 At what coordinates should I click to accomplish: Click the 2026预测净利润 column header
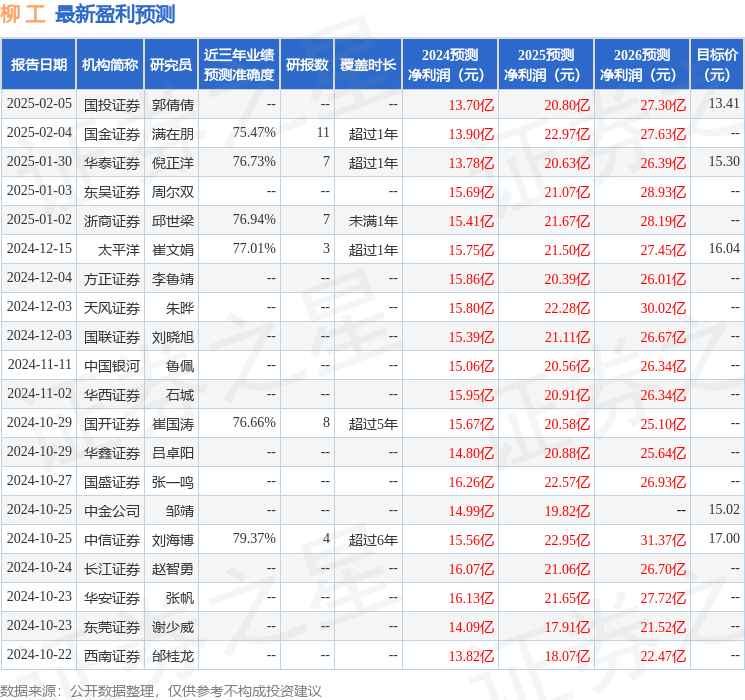click(x=642, y=65)
